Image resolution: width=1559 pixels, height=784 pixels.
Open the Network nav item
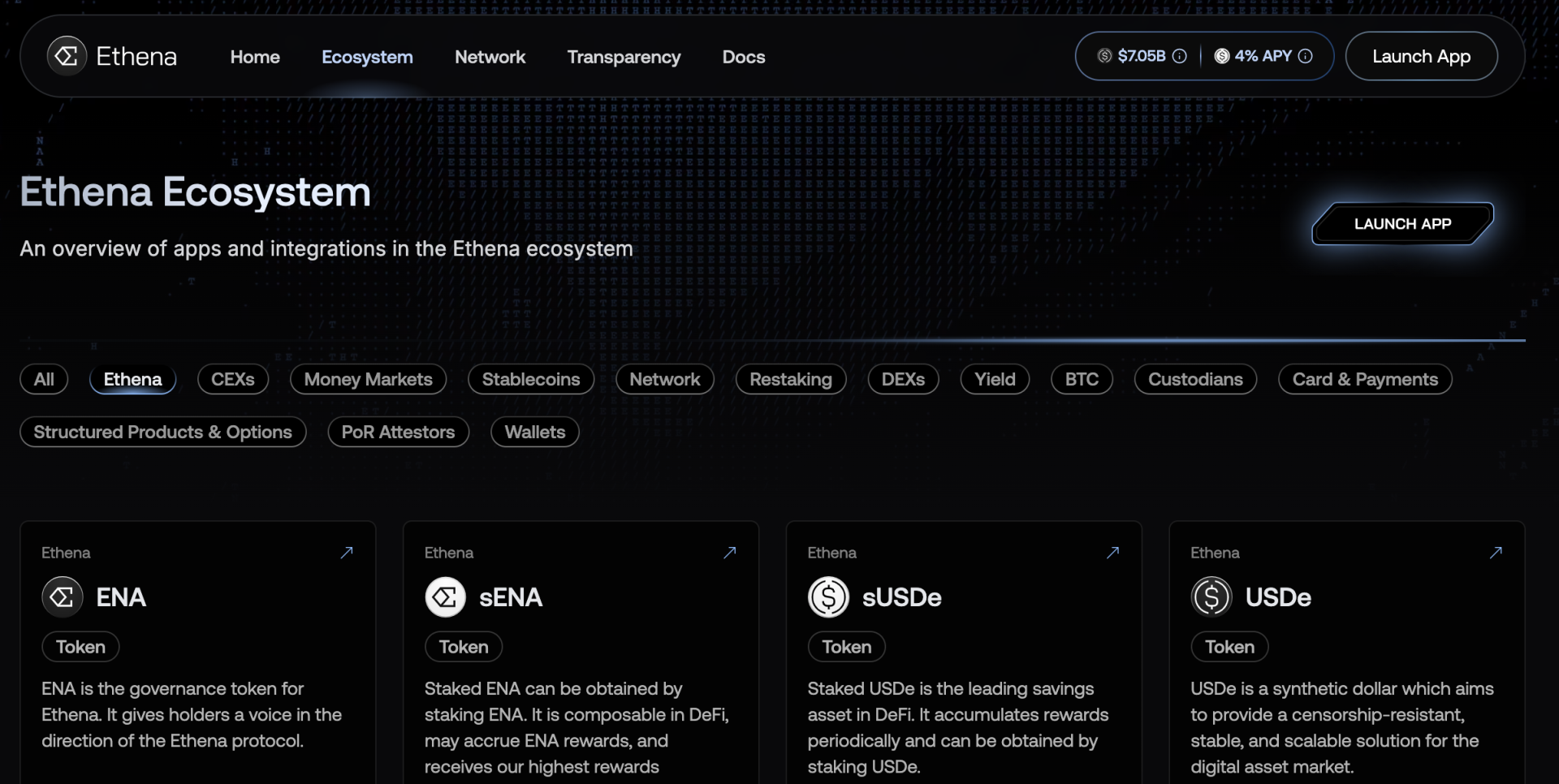490,57
